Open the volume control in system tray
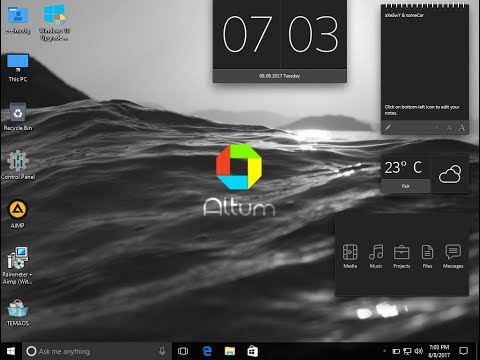This screenshot has width=480, height=360. coord(419,351)
